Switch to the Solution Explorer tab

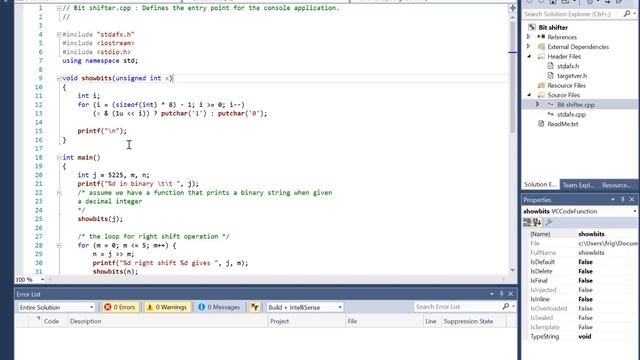tap(540, 185)
